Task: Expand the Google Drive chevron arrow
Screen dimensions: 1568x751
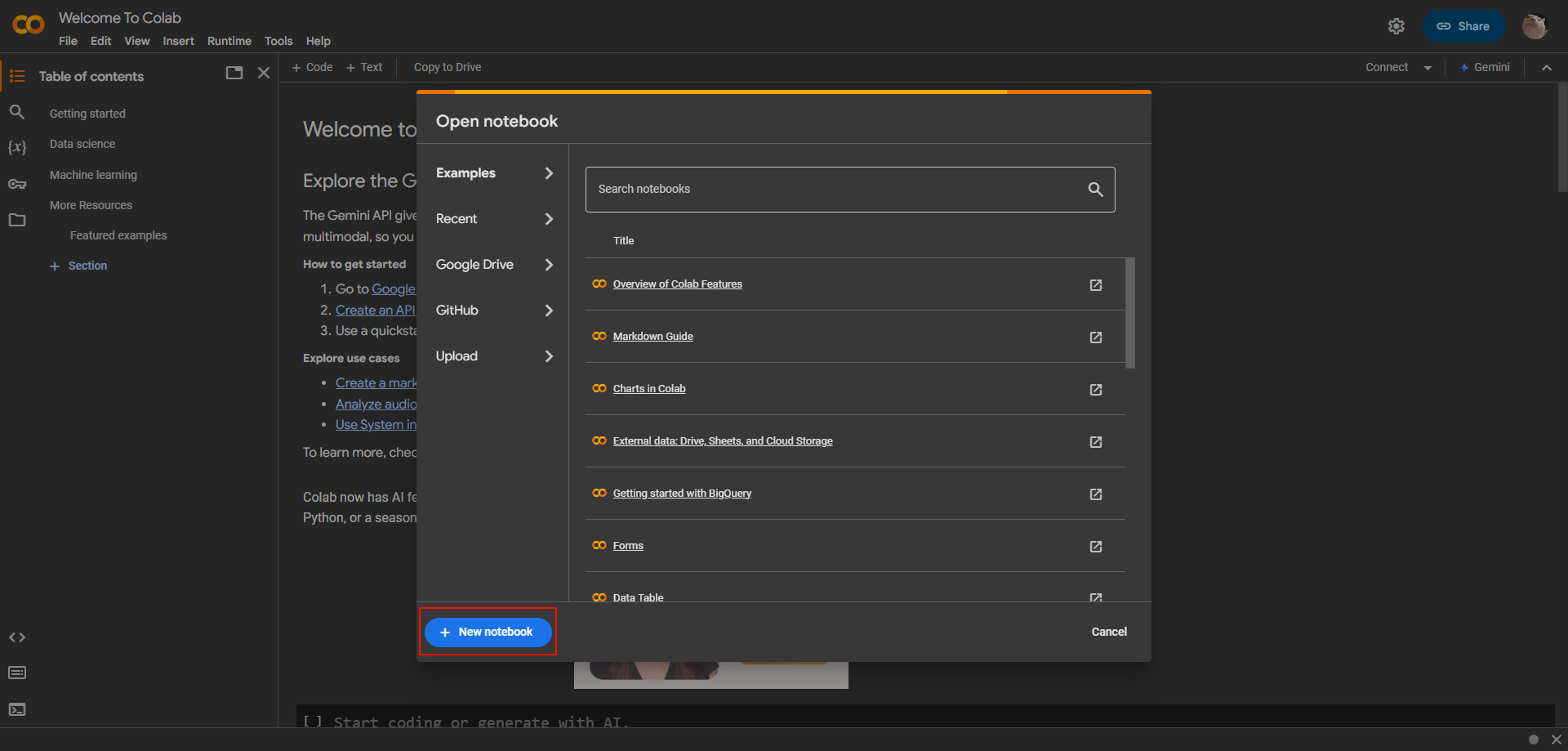Action: tap(549, 265)
